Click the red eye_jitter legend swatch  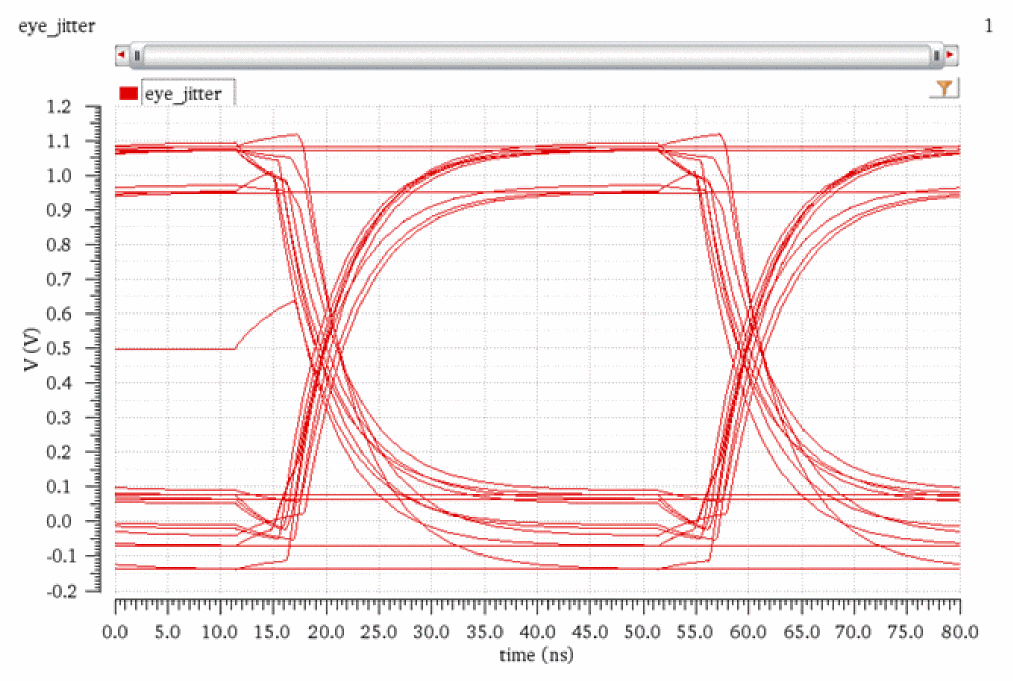129,94
